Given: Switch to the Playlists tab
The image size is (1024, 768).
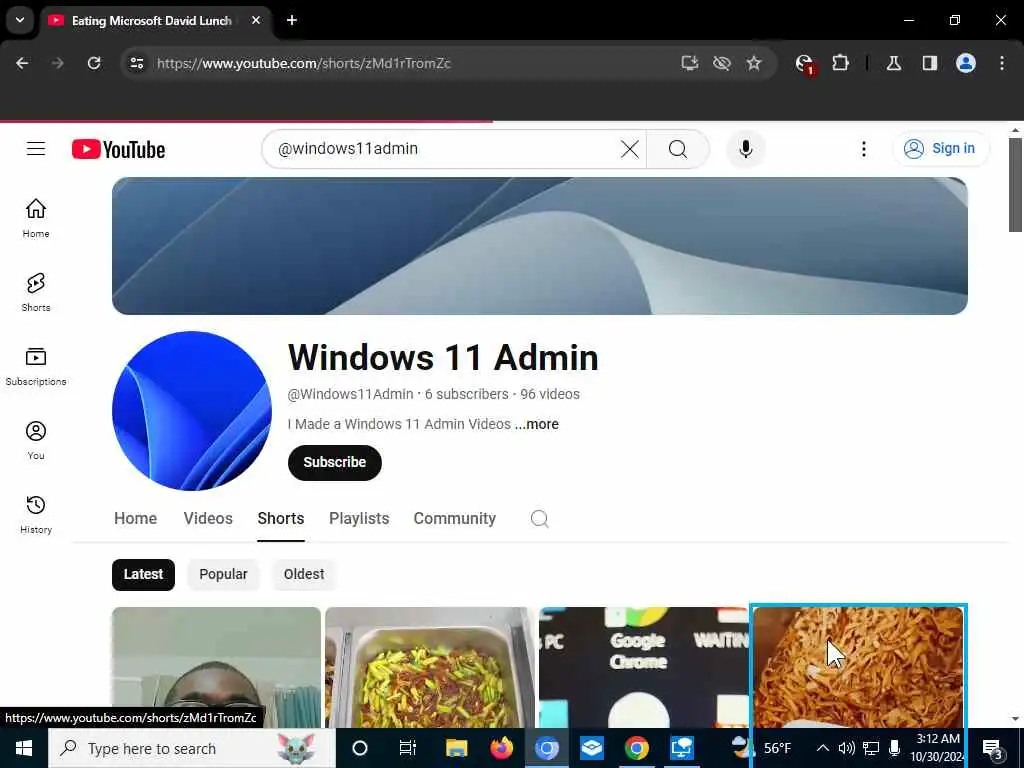Looking at the screenshot, I should click(359, 519).
